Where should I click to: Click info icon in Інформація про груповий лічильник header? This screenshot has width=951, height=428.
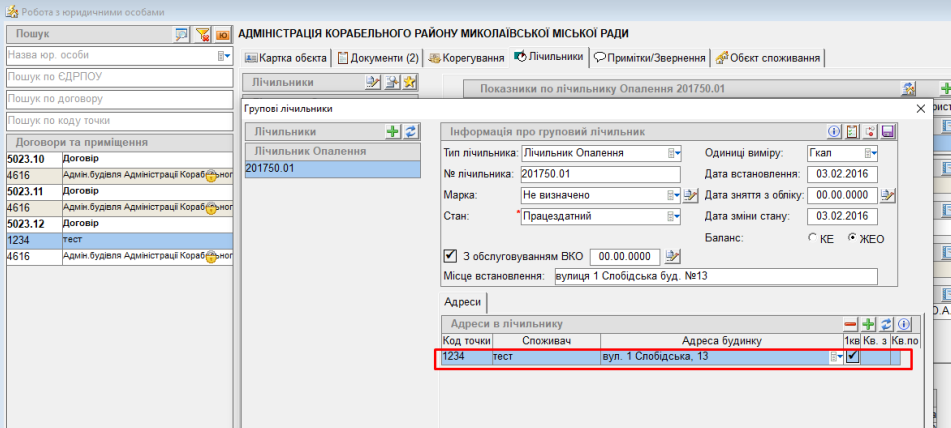(x=834, y=131)
